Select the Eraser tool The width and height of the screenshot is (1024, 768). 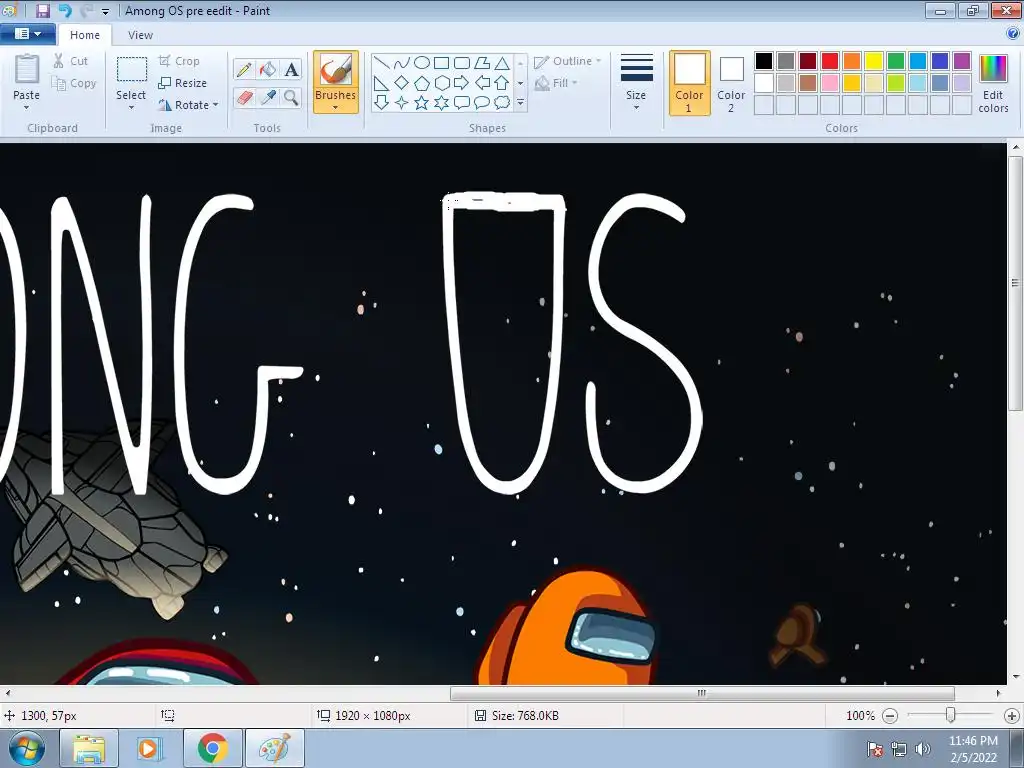point(244,98)
